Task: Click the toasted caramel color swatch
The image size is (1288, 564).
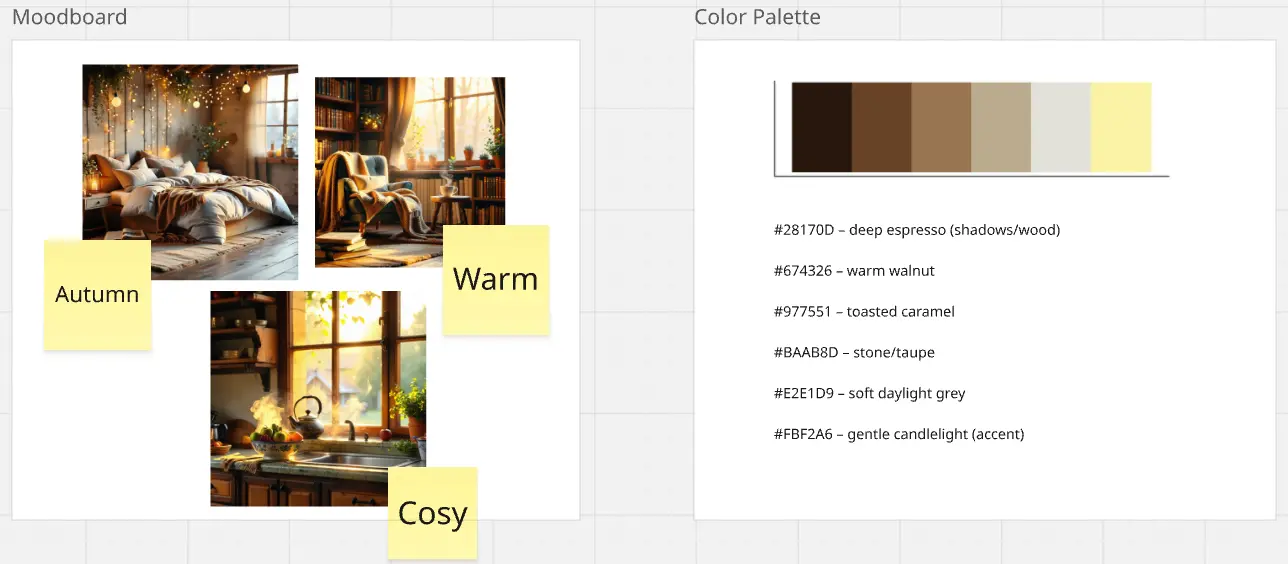Action: [x=941, y=127]
